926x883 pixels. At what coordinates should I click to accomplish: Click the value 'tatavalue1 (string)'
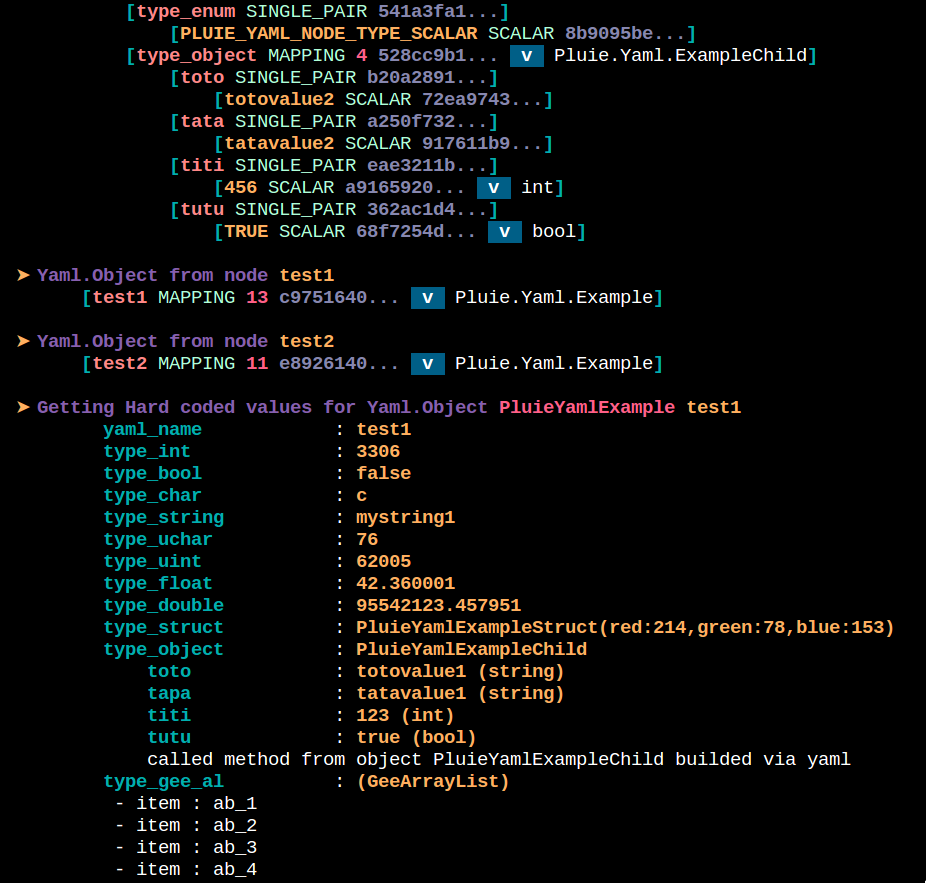(461, 693)
